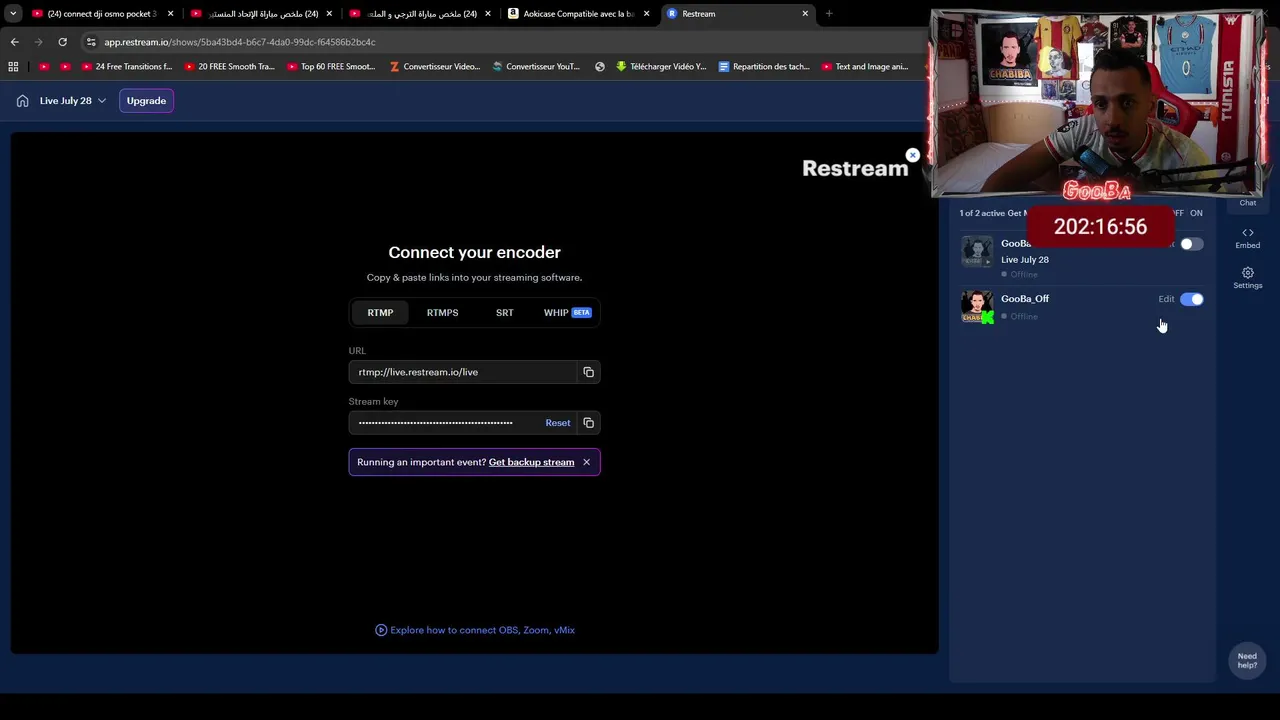The width and height of the screenshot is (1280, 720).
Task: Open Top 60 FREE Smoot... bookmark
Action: [331, 67]
